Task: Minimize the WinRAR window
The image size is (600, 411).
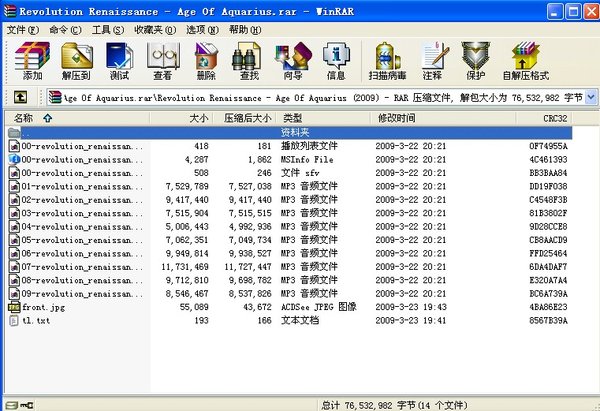Action: (x=555, y=11)
